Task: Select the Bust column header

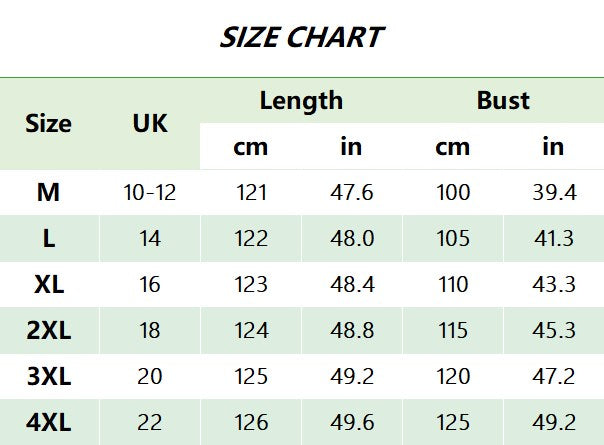Action: pyautogui.click(x=503, y=101)
